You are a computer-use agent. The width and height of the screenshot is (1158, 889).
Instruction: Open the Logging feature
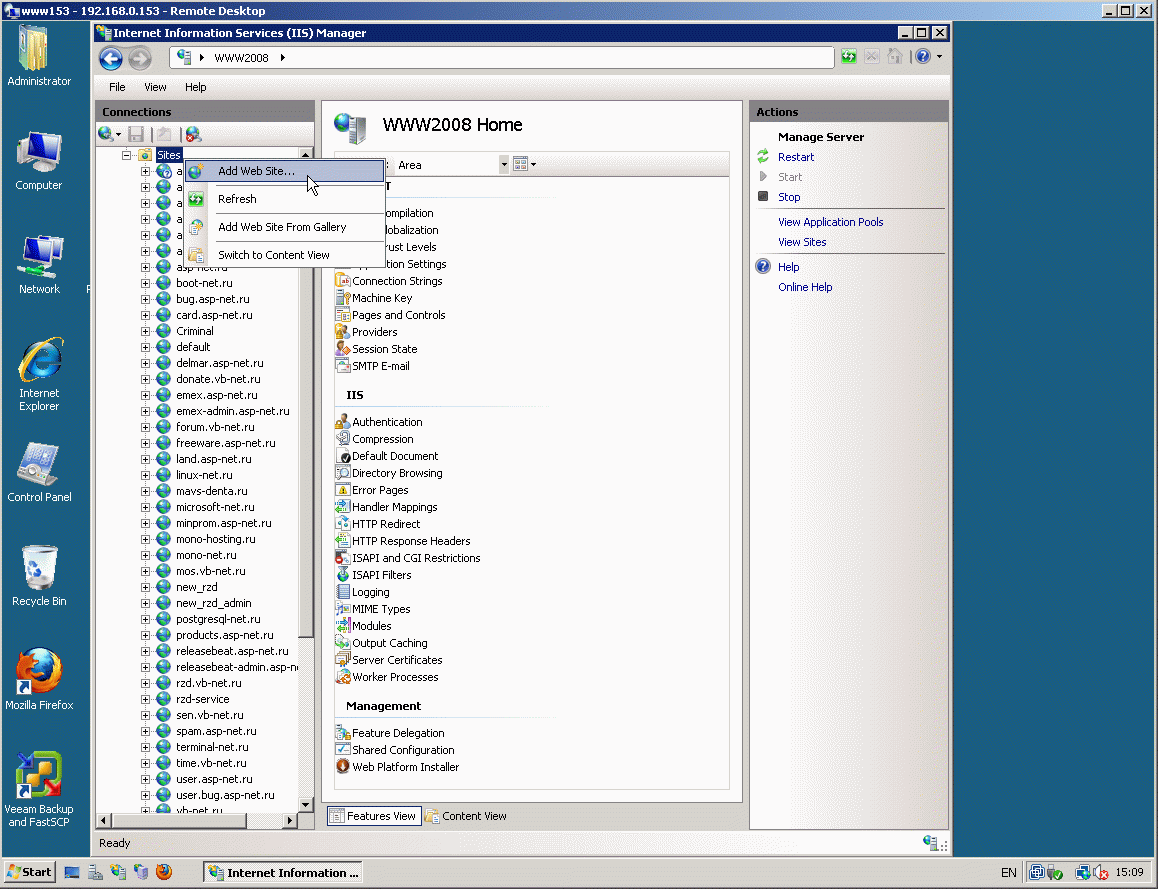click(363, 592)
